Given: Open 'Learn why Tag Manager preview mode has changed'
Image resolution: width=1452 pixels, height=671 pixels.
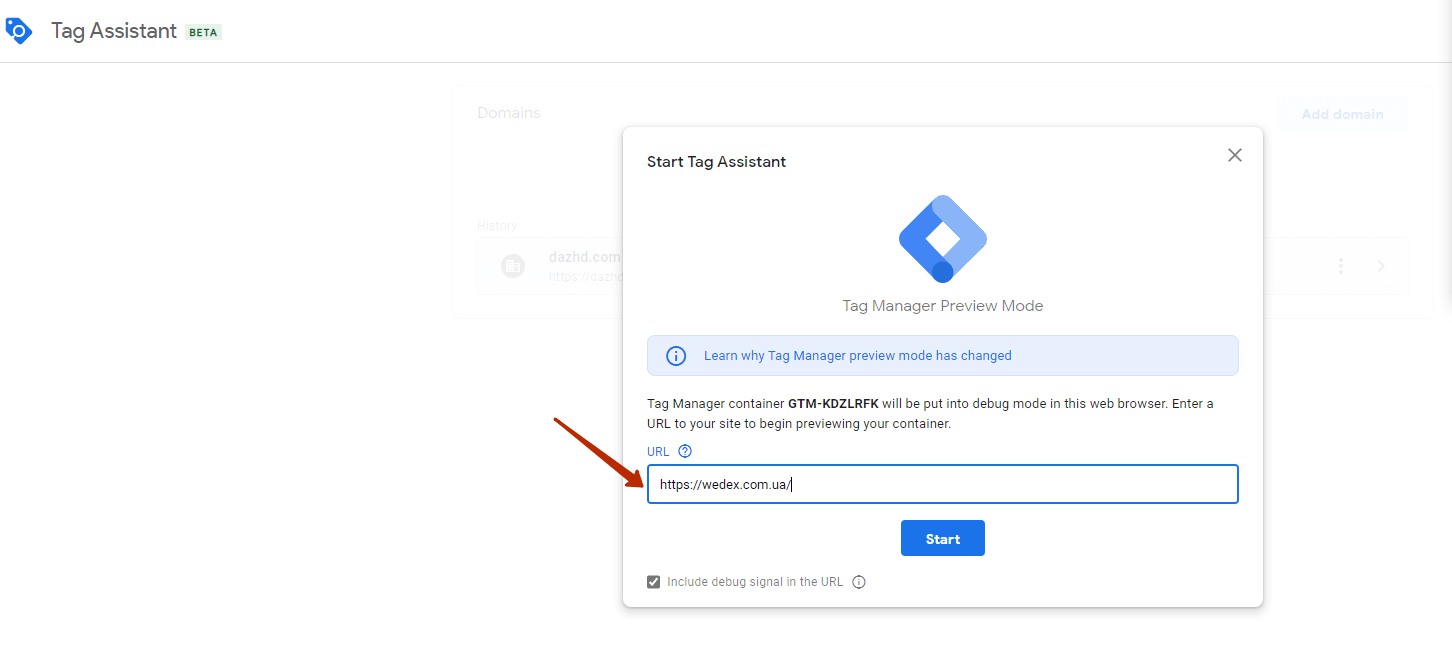Looking at the screenshot, I should coord(857,356).
